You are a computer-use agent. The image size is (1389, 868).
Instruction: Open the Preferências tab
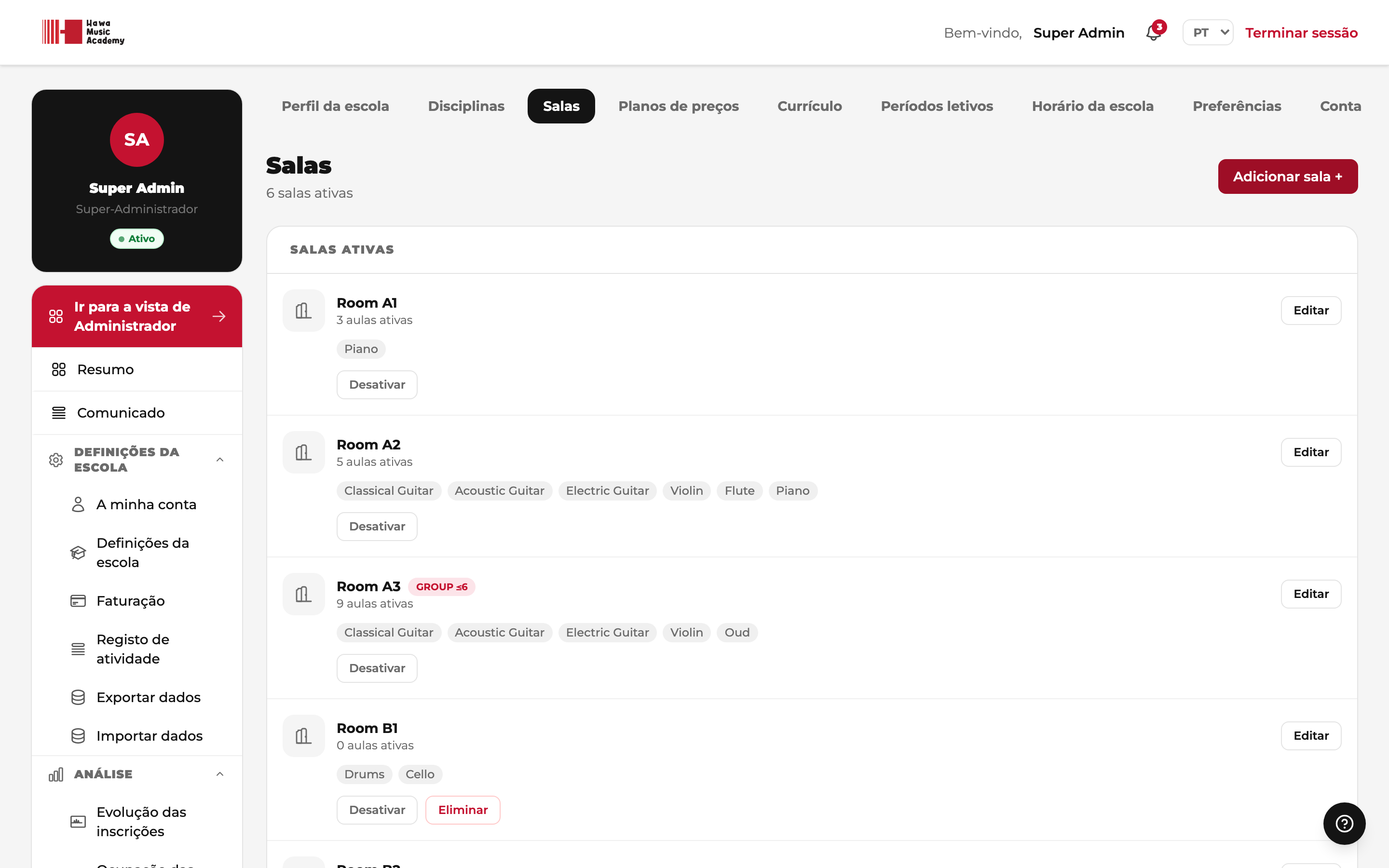[x=1237, y=106]
